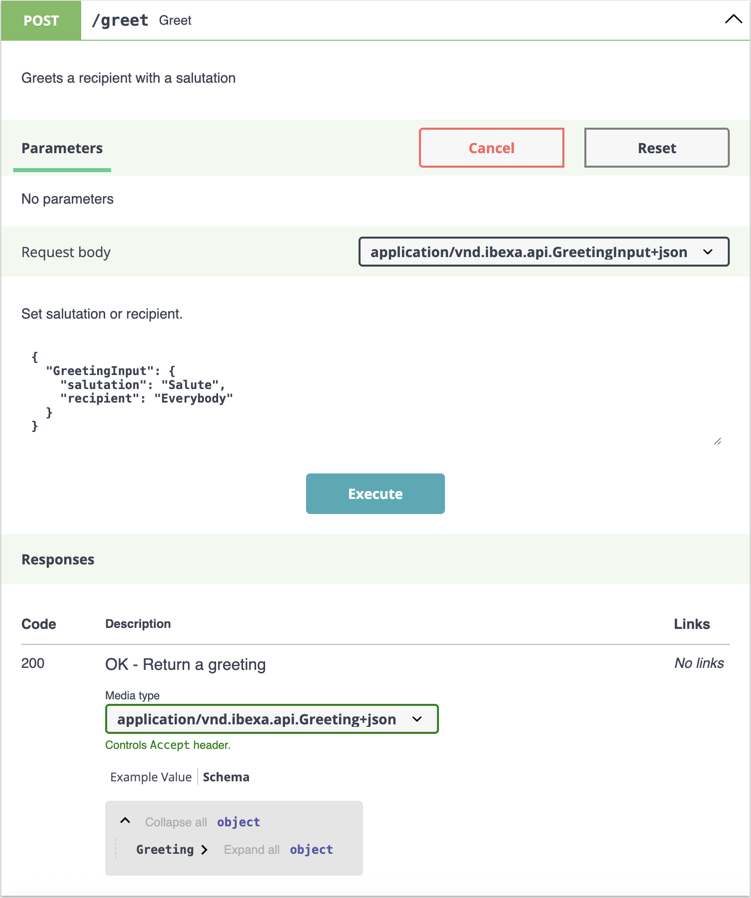Click the POST method badge
Screen dimensions: 751x898
pos(41,20)
